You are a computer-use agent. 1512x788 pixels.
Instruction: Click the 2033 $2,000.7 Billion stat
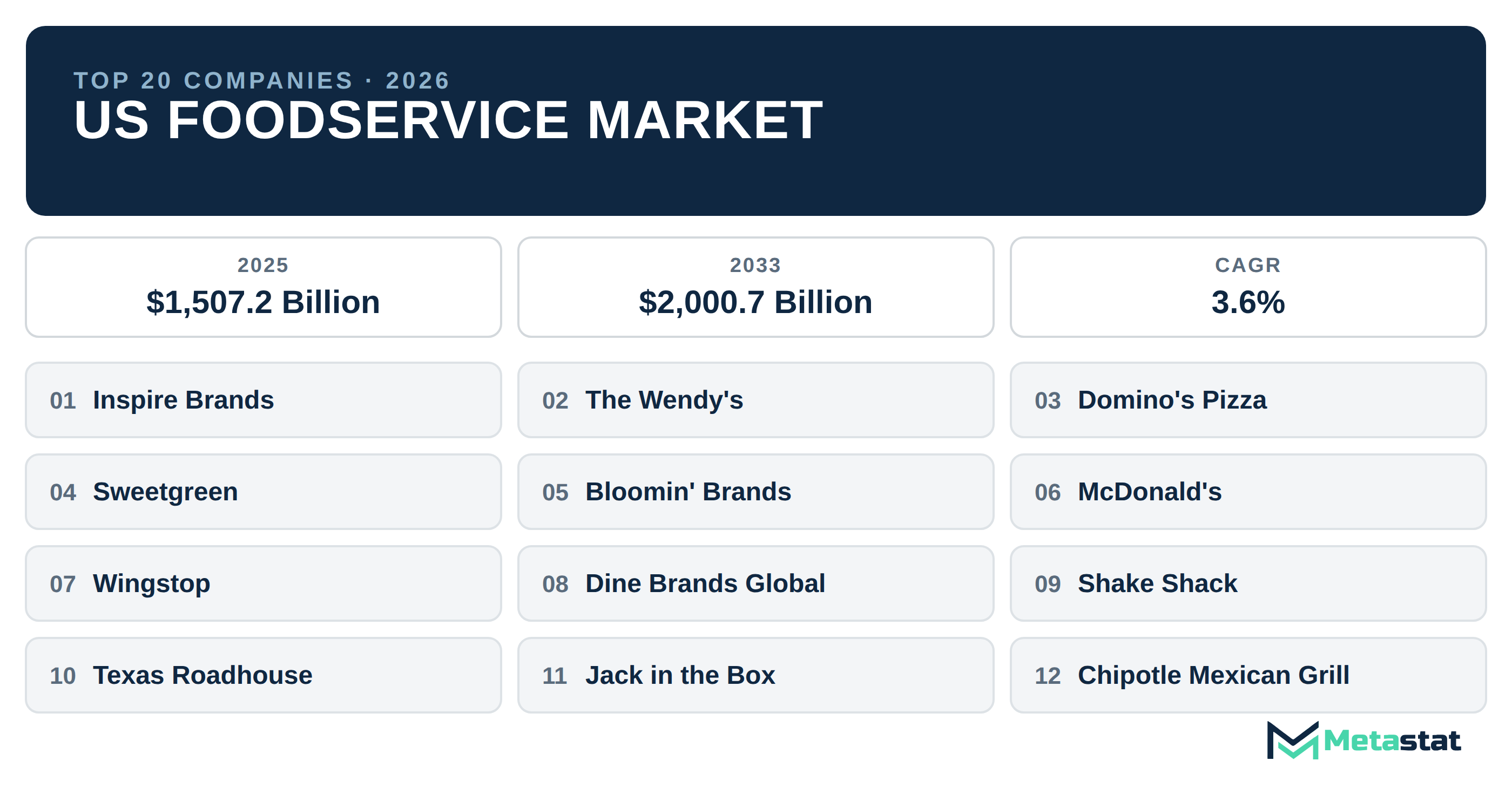point(755,287)
